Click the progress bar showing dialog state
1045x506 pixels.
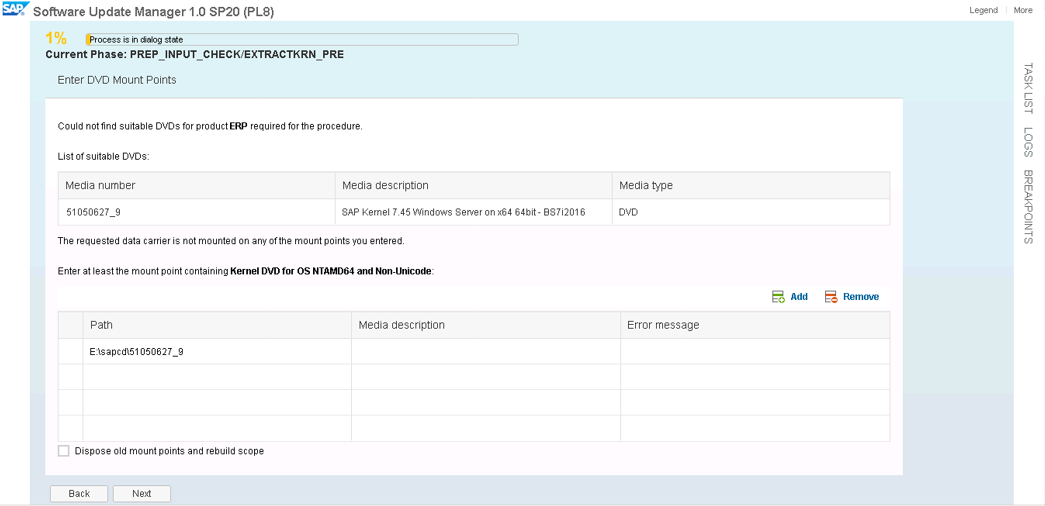(x=302, y=39)
